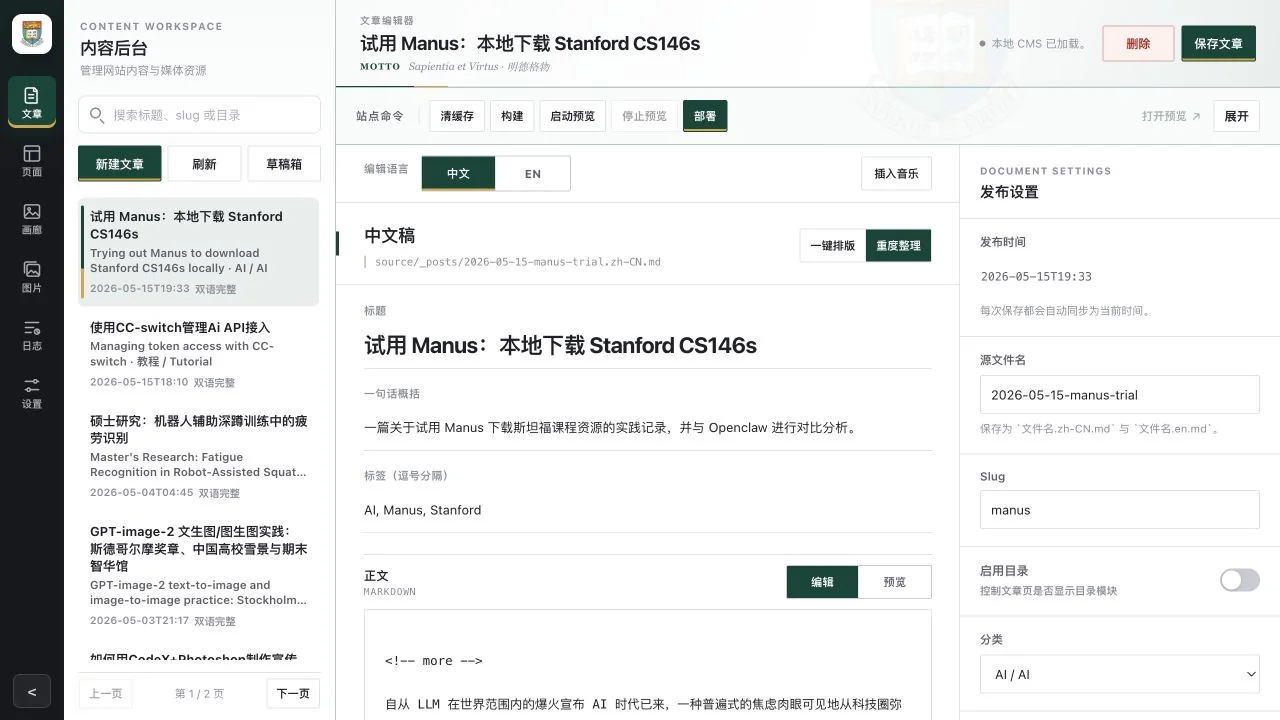Click the 删除 delete button
This screenshot has height=720, width=1280.
pyautogui.click(x=1138, y=43)
